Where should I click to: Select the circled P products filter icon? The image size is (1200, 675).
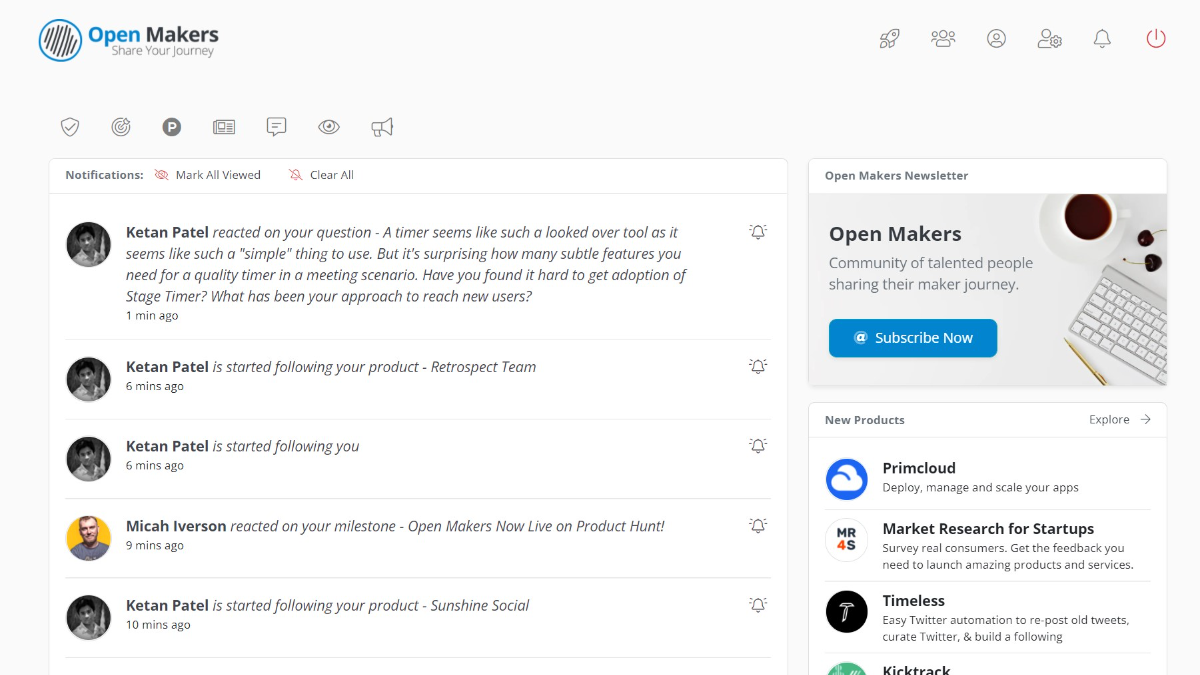point(172,127)
